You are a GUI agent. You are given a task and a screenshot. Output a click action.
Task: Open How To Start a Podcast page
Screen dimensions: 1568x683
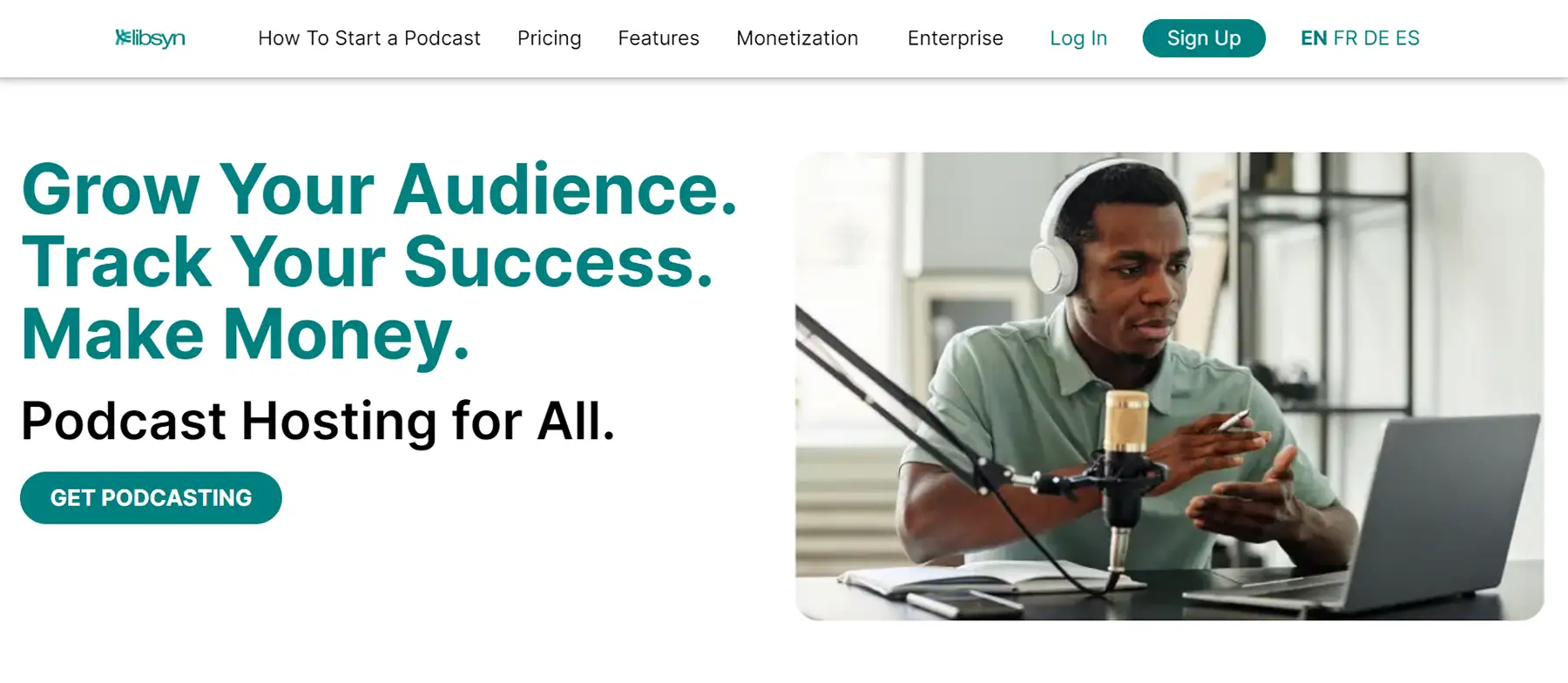tap(368, 38)
